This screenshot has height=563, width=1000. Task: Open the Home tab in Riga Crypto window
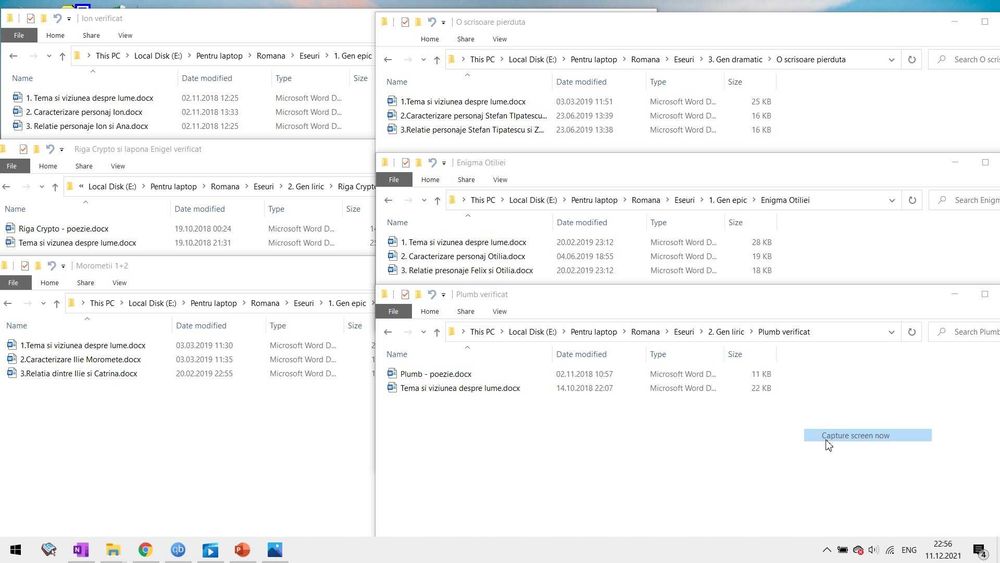[x=48, y=166]
